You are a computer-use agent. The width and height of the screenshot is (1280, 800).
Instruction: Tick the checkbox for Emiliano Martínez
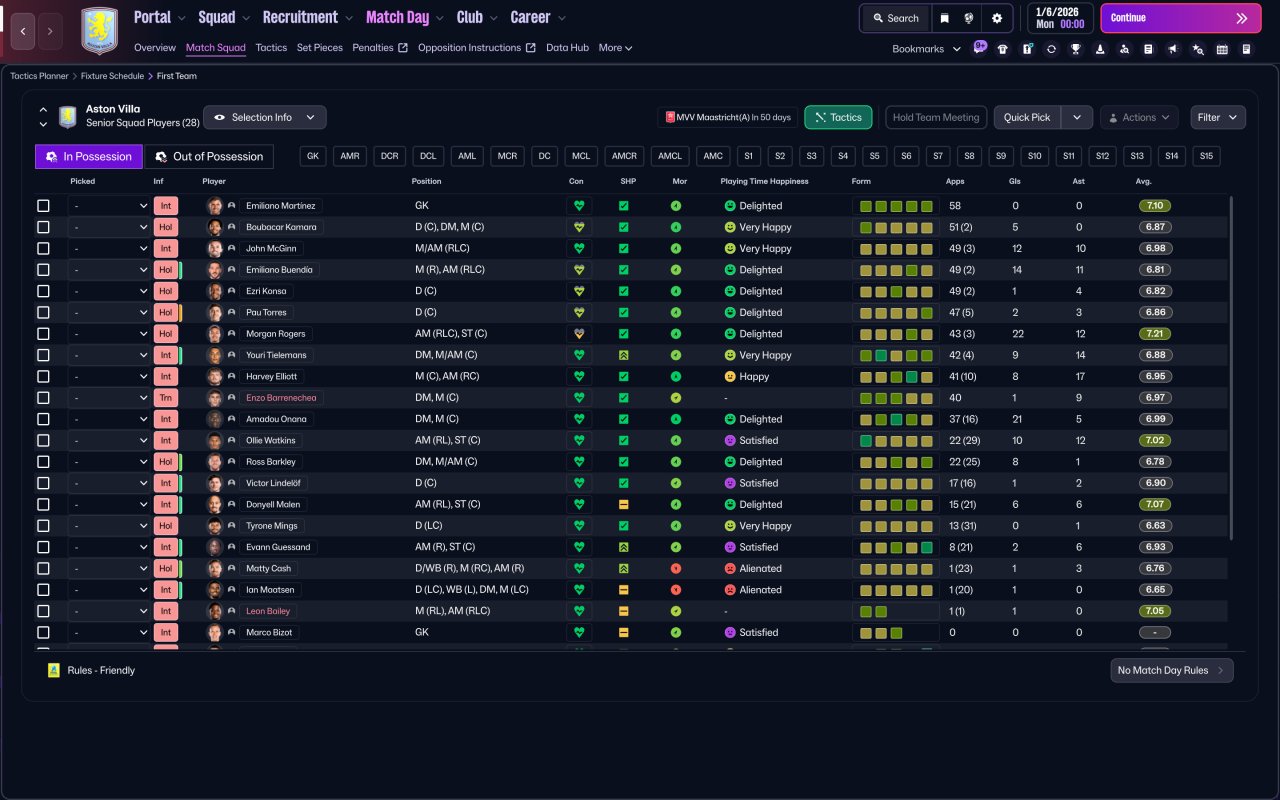click(43, 206)
